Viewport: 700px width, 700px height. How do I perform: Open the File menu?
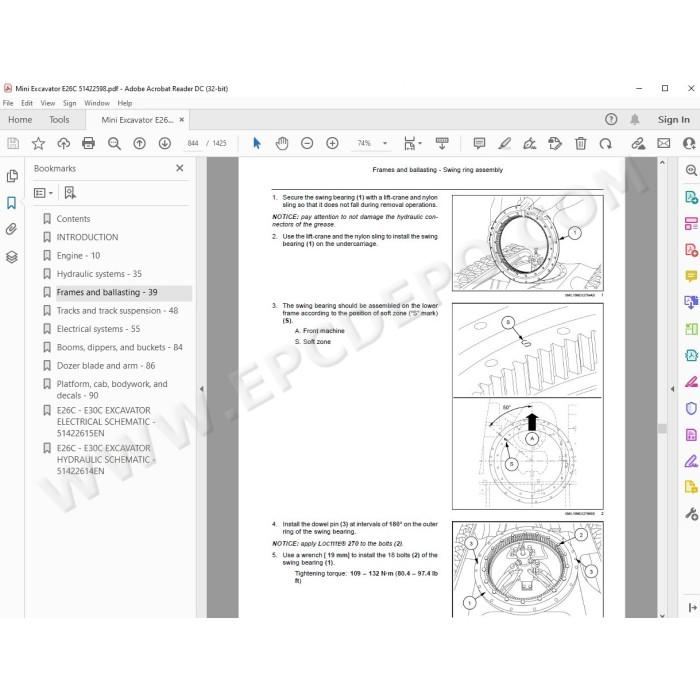[x=8, y=103]
